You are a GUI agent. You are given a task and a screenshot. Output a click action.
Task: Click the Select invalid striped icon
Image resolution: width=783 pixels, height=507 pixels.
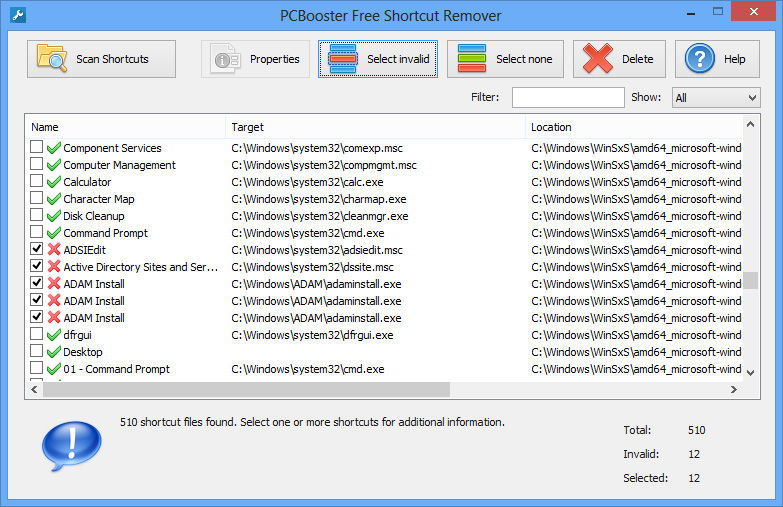click(x=343, y=59)
